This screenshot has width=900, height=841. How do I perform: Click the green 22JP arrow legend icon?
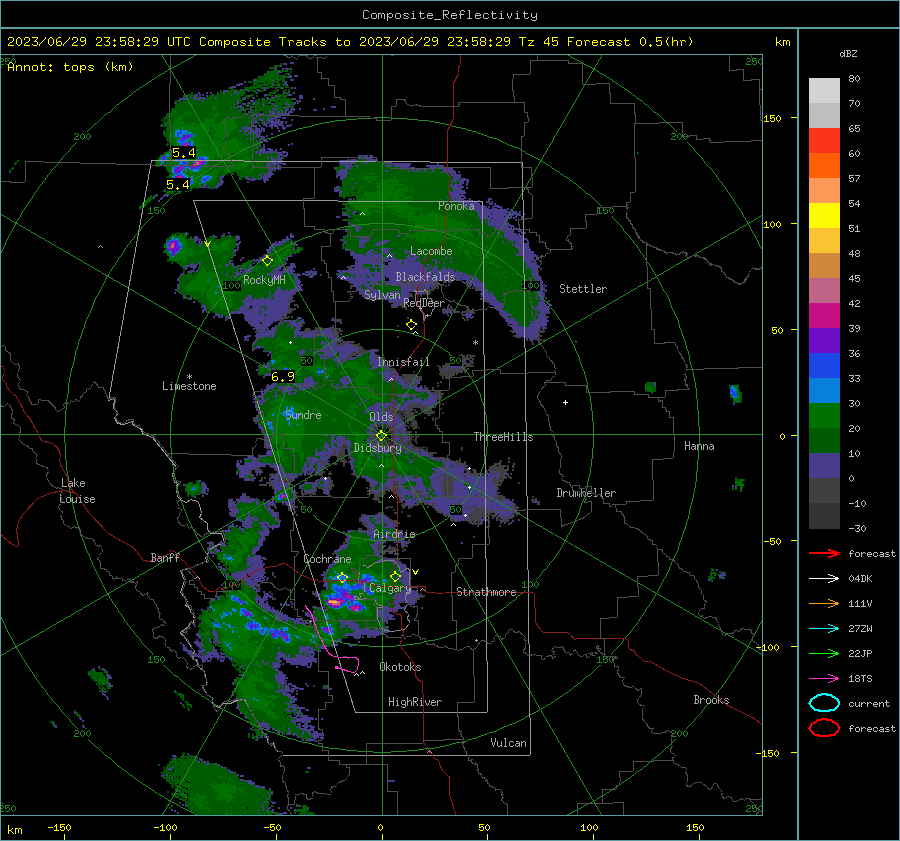click(x=824, y=653)
